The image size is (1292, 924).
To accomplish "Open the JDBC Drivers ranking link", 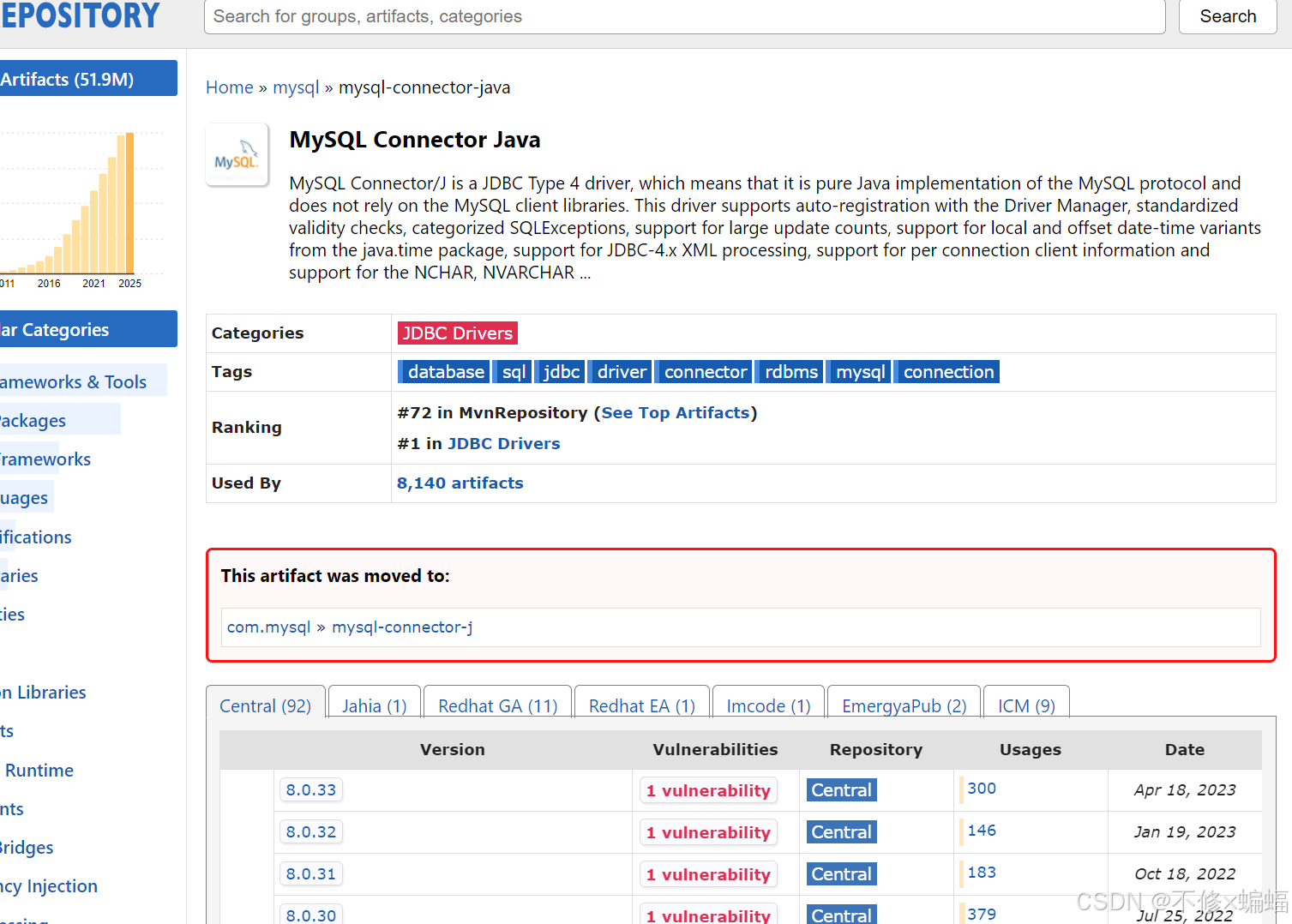I will [x=503, y=444].
